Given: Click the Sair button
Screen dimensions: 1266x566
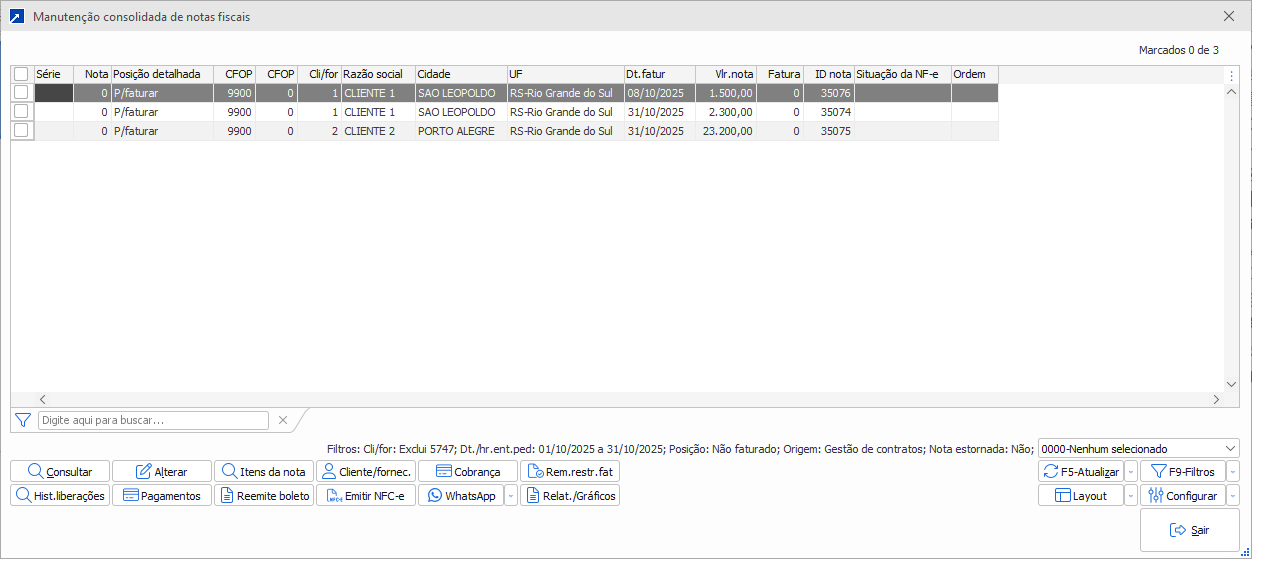Looking at the screenshot, I should pyautogui.click(x=1190, y=530).
